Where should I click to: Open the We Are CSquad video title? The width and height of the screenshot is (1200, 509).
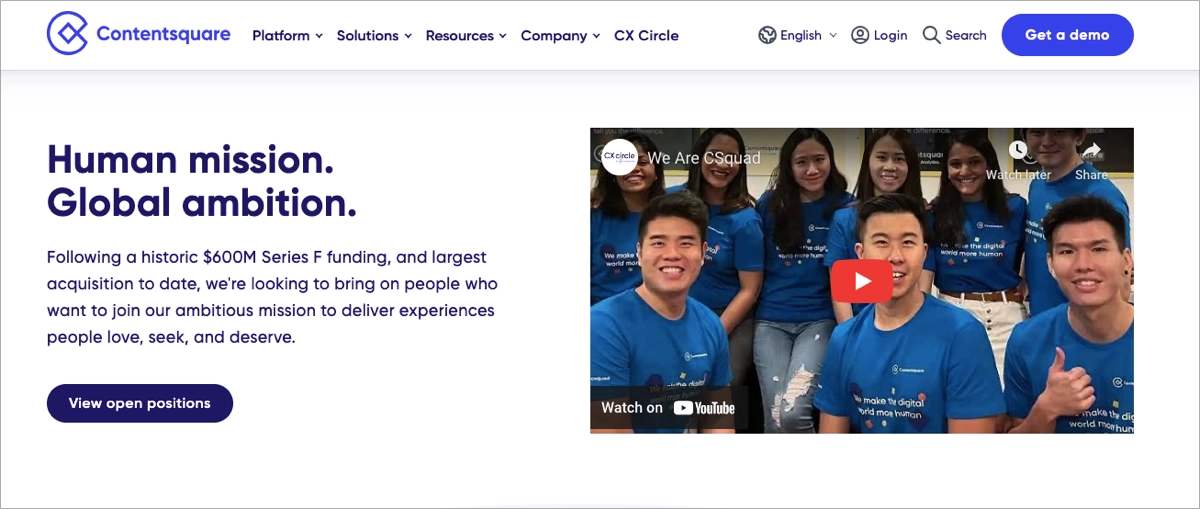(x=704, y=158)
